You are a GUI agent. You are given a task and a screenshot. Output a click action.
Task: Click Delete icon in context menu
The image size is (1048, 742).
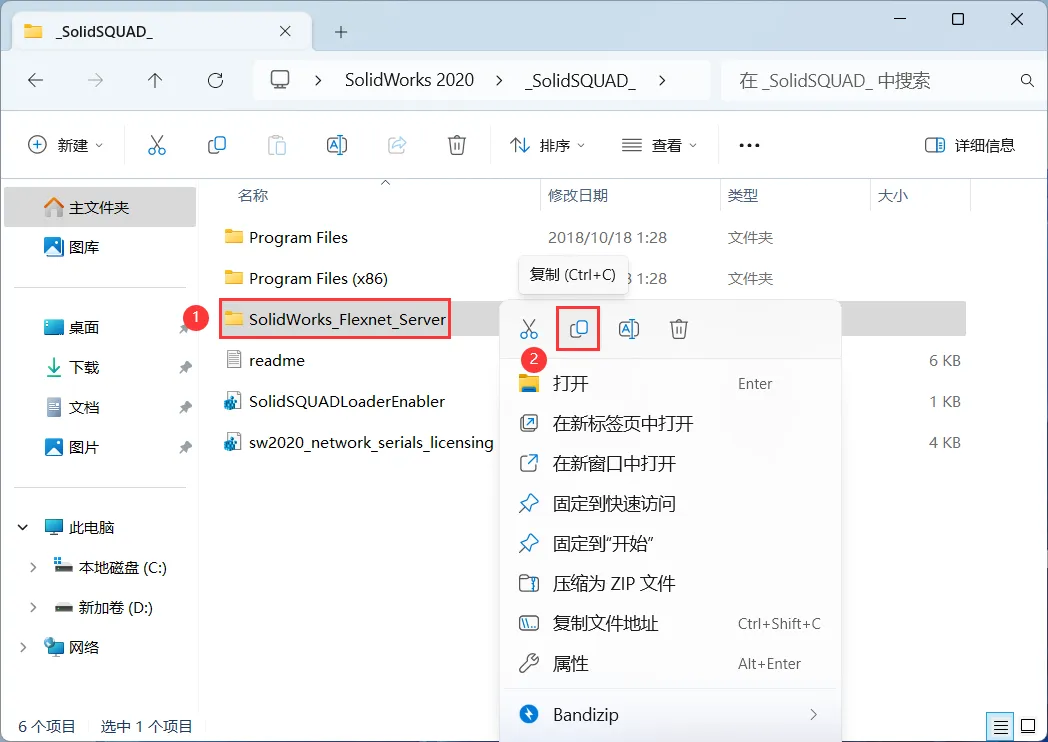tap(679, 329)
